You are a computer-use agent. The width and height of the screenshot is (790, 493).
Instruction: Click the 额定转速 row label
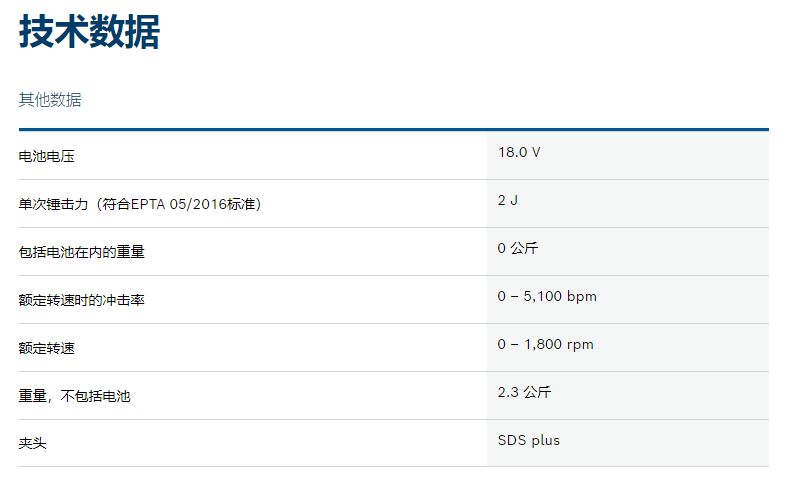click(47, 349)
